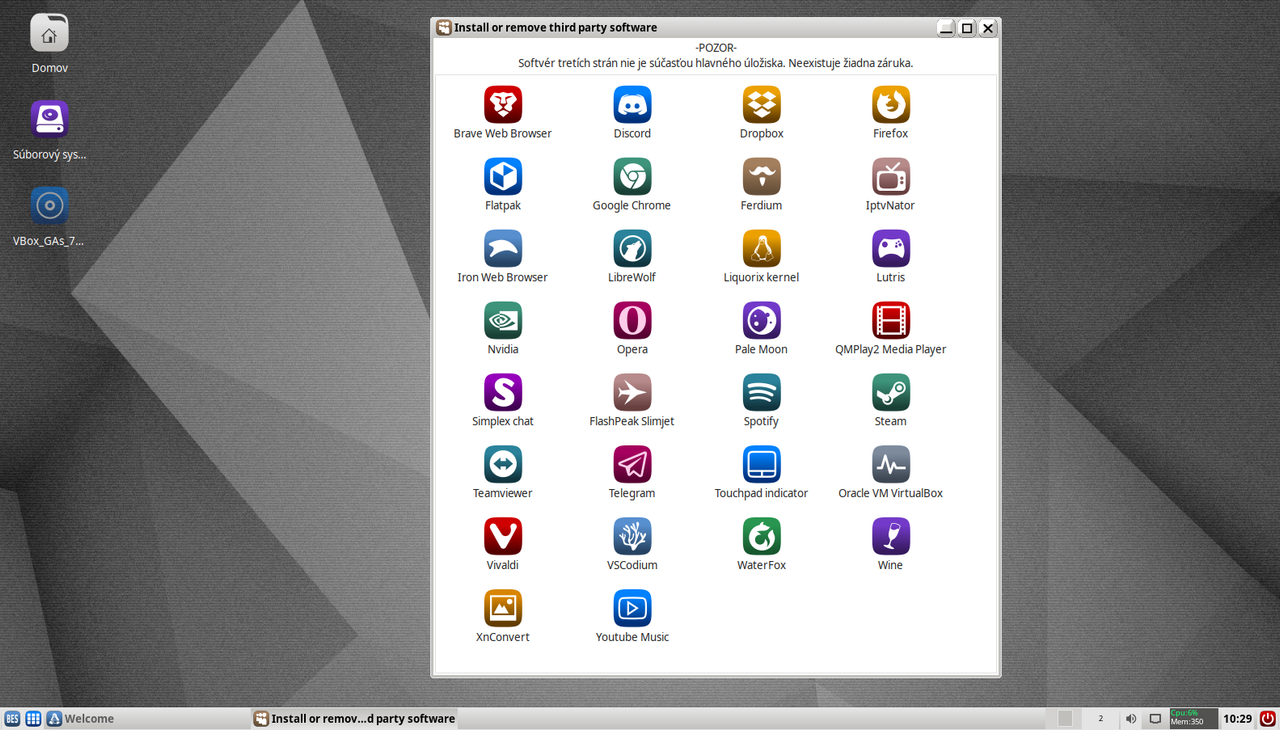Click the Dropbox icon

(761, 104)
